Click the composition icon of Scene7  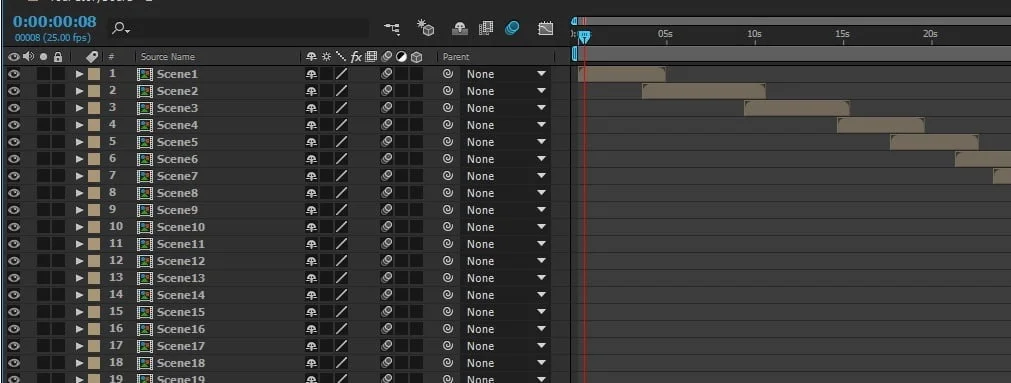(x=145, y=176)
